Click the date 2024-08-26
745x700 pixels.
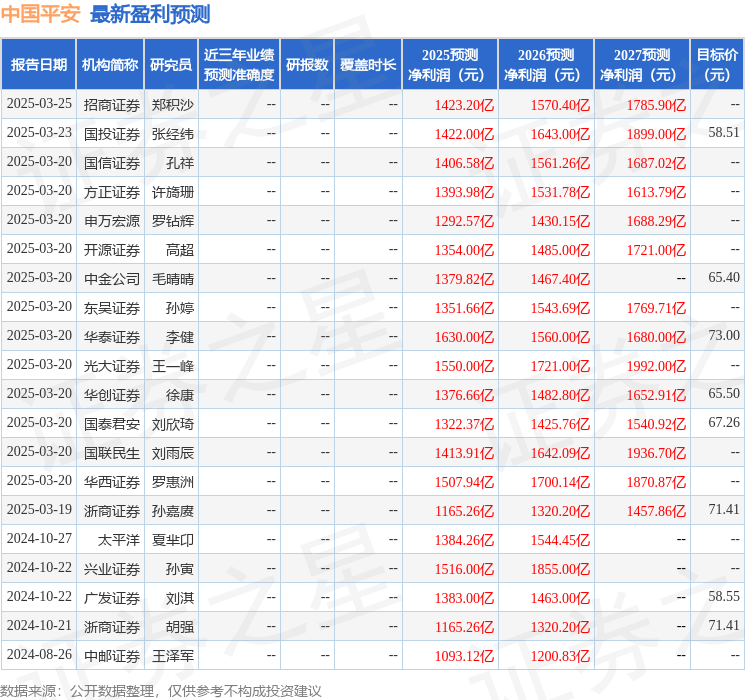(39, 654)
